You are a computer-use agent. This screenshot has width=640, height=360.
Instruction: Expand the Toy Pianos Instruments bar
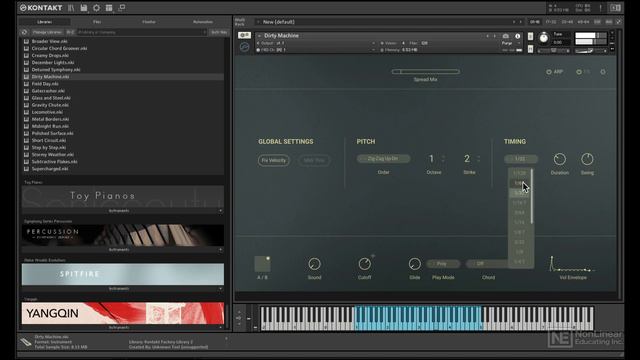[x=122, y=211]
